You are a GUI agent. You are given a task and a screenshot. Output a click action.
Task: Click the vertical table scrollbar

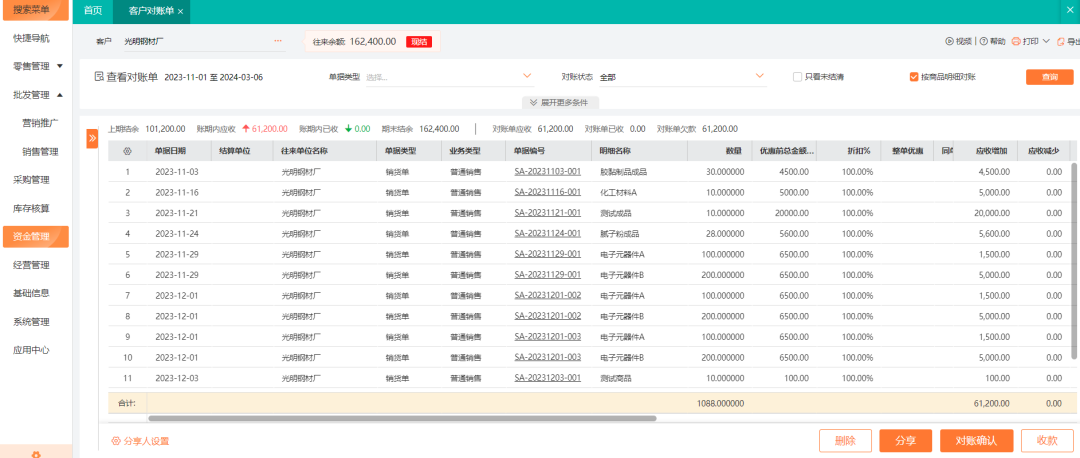pos(1074,260)
